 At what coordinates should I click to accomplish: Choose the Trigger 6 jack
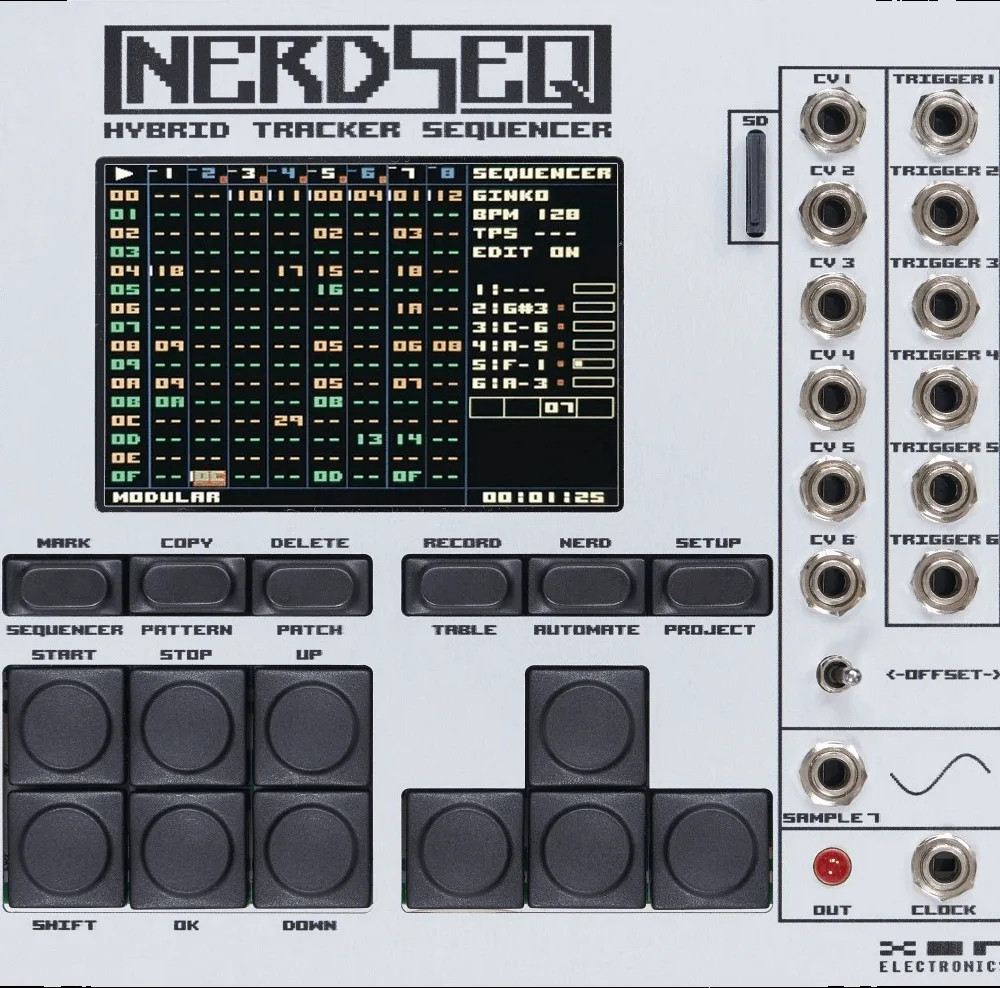pyautogui.click(x=945, y=580)
